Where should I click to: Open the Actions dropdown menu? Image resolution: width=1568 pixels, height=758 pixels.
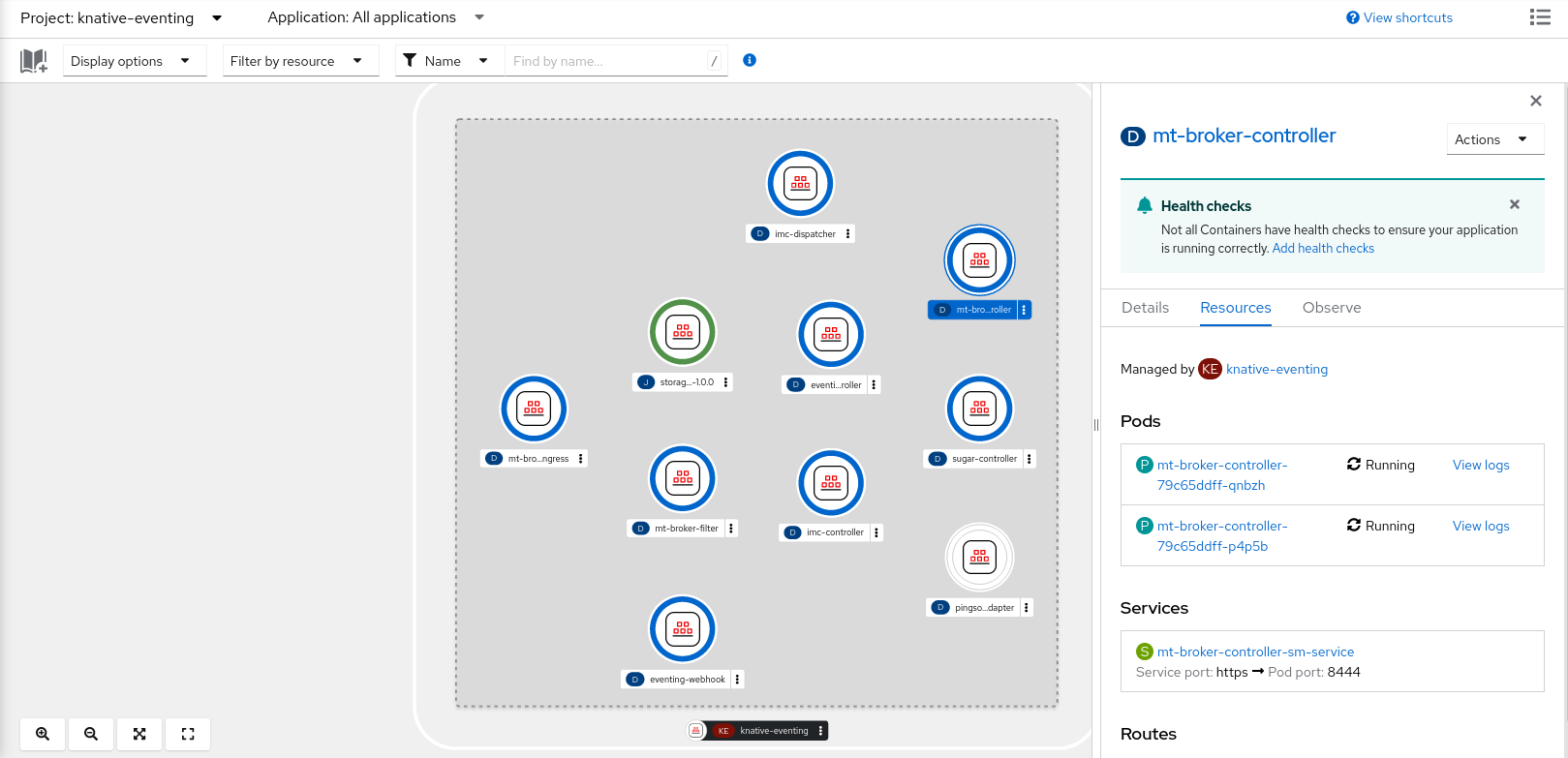coord(1493,139)
